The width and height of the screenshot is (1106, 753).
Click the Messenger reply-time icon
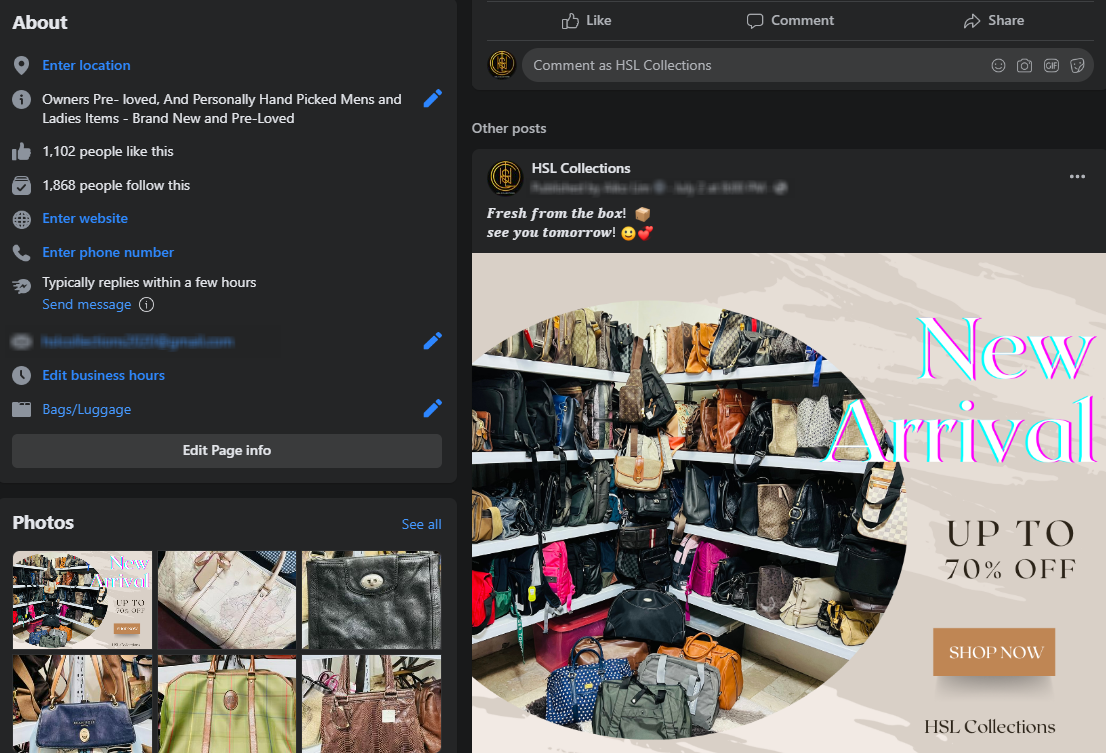pos(21,286)
